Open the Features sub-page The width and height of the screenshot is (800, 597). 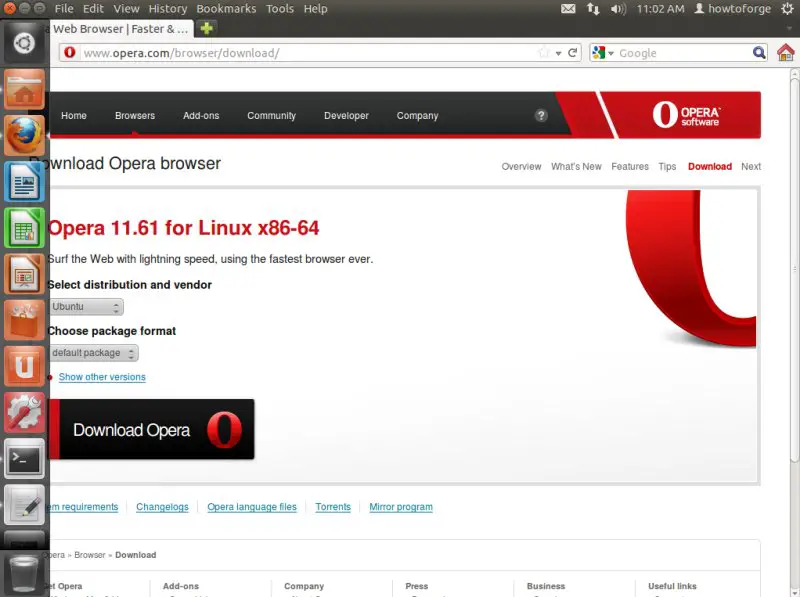(x=630, y=166)
